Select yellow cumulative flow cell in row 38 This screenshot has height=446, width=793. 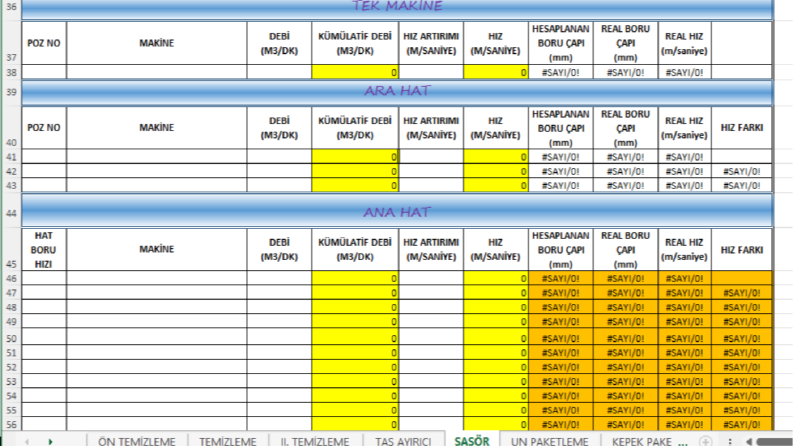(355, 72)
